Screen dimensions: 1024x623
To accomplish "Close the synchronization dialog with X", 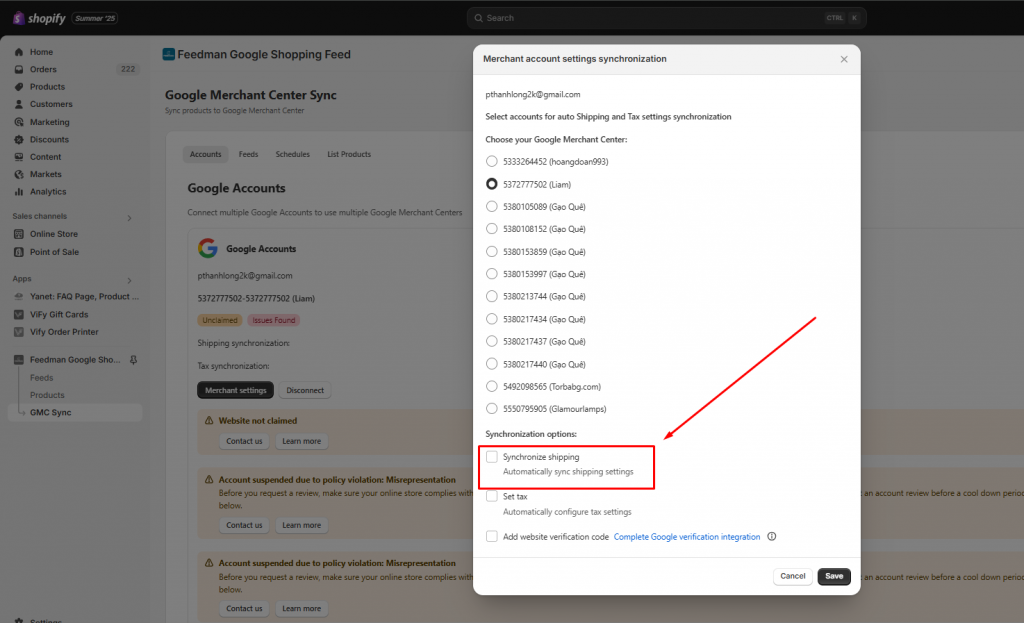I will [844, 59].
